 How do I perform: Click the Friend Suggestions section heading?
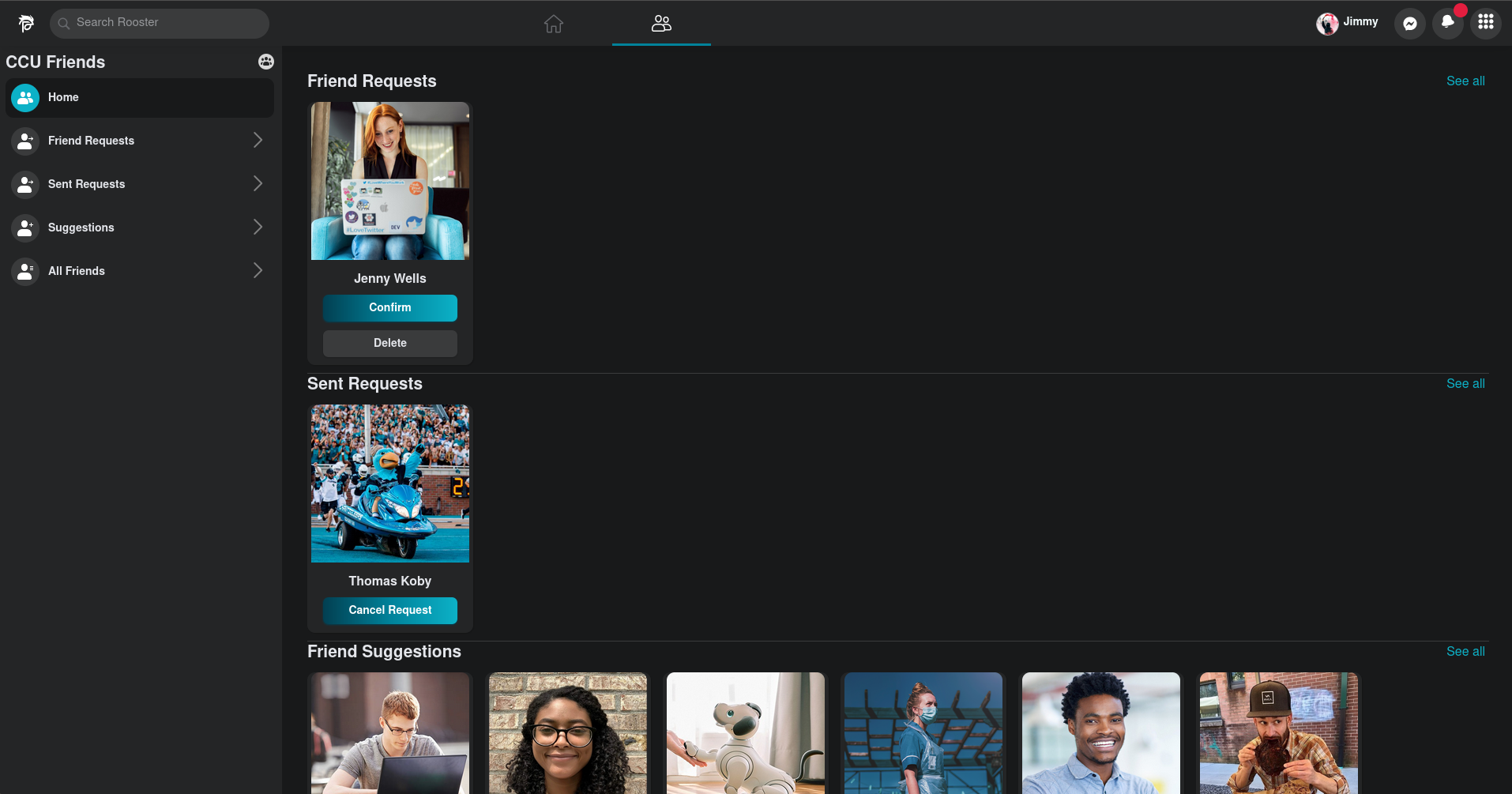click(x=384, y=652)
